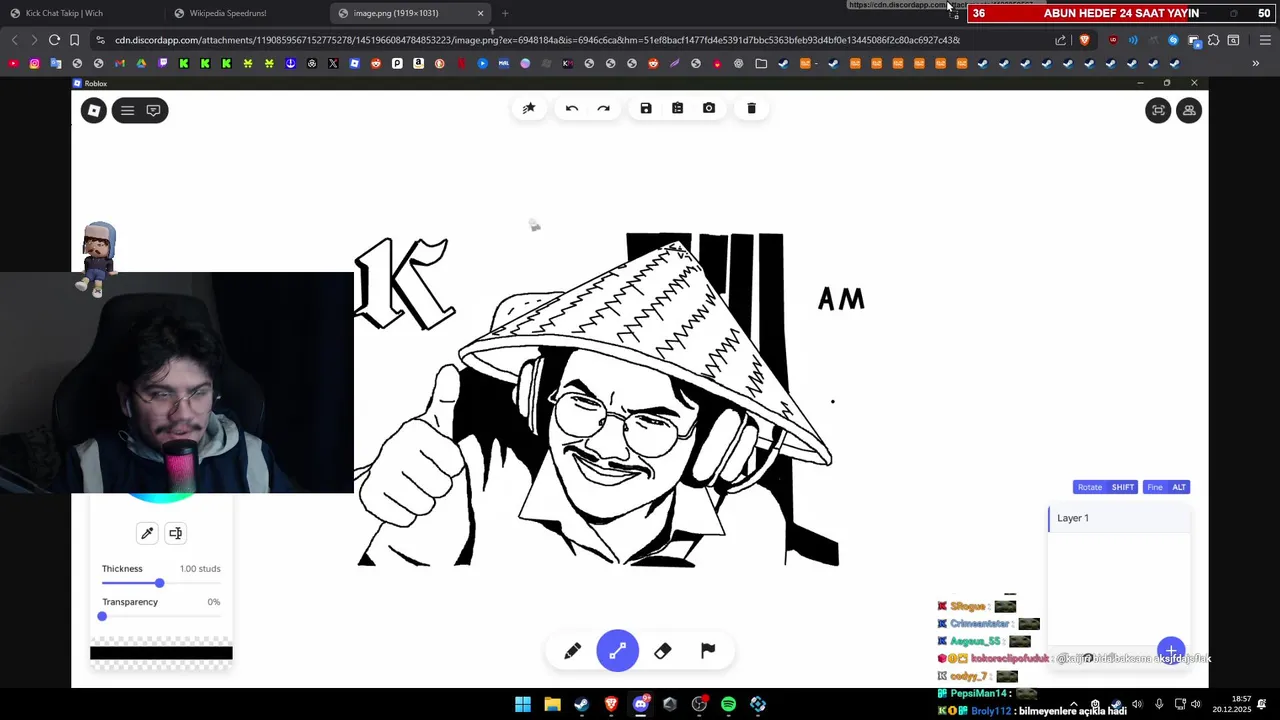Click the Brave shields lion icon
1280x720 pixels.
(x=1084, y=40)
